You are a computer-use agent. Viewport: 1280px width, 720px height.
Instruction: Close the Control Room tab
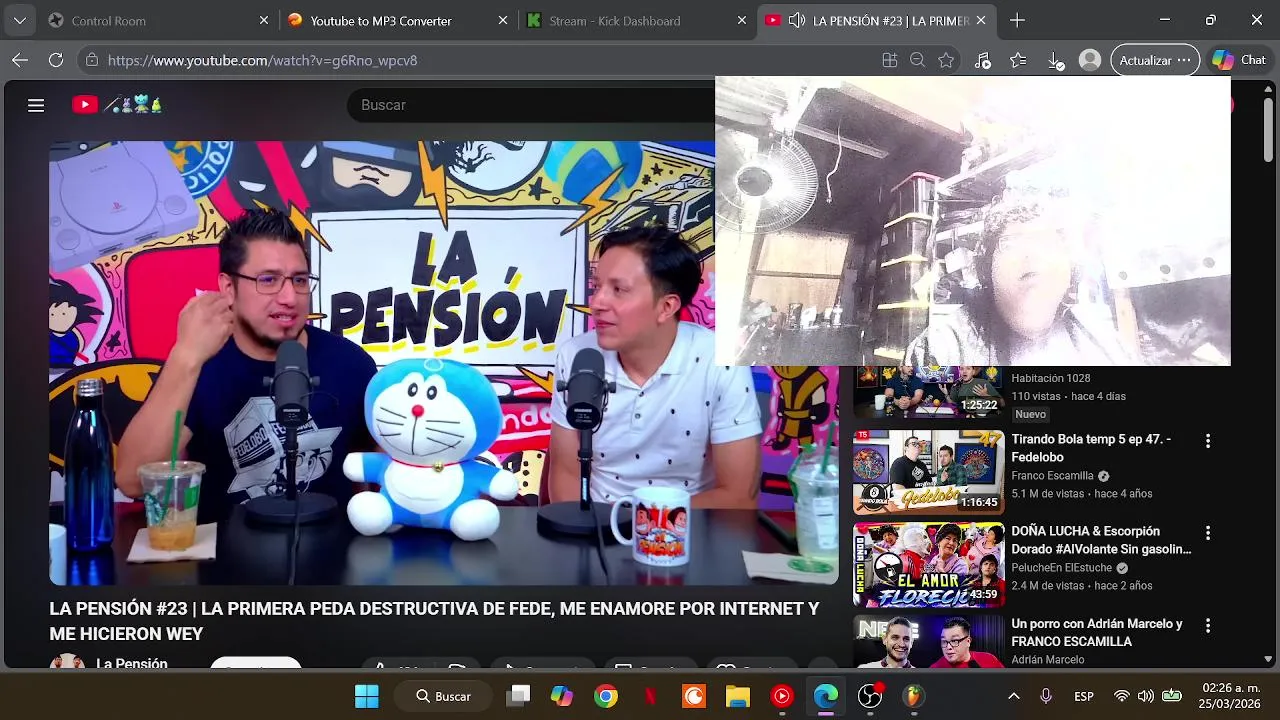264,20
